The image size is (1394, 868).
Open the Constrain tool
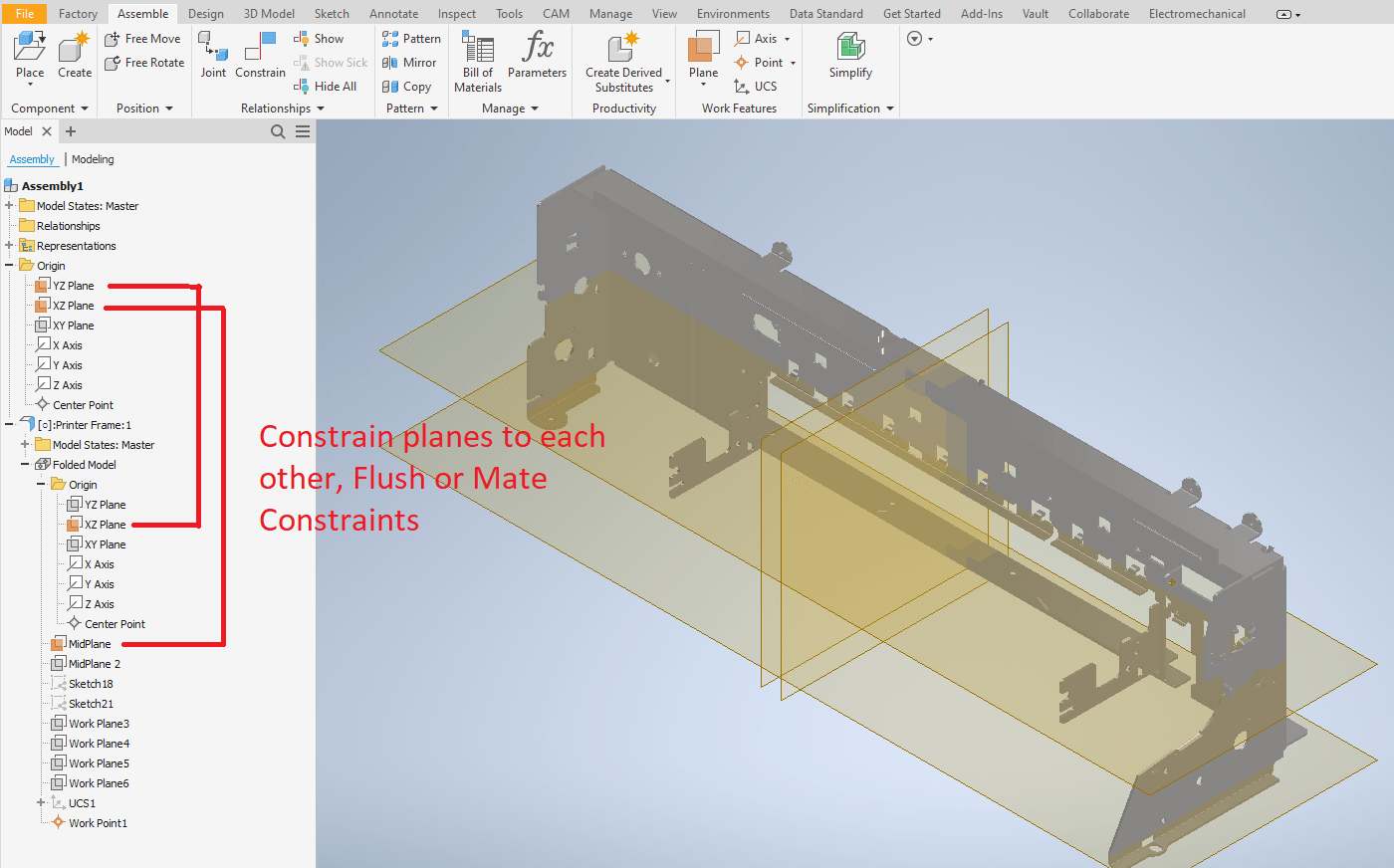click(260, 56)
